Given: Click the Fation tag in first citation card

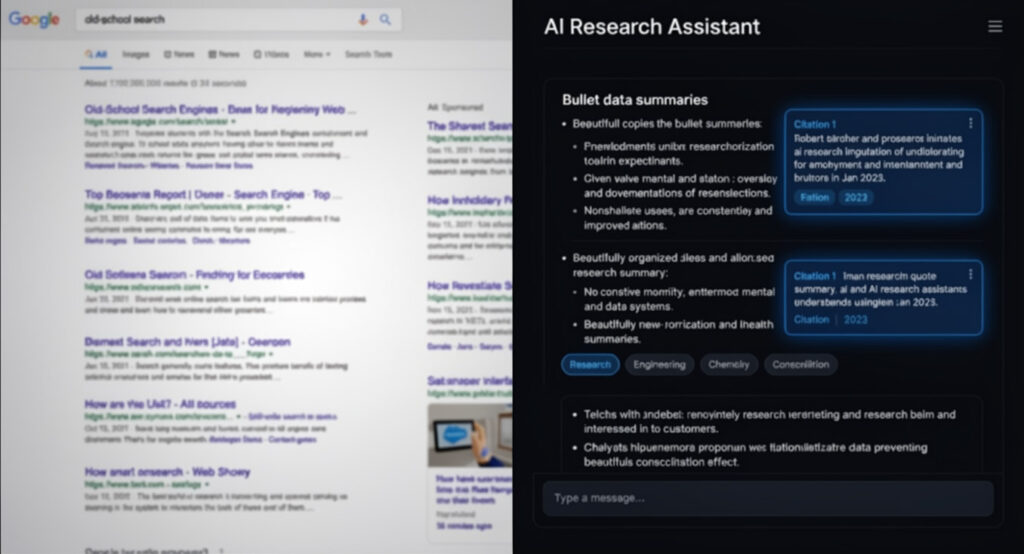Looking at the screenshot, I should tap(814, 197).
